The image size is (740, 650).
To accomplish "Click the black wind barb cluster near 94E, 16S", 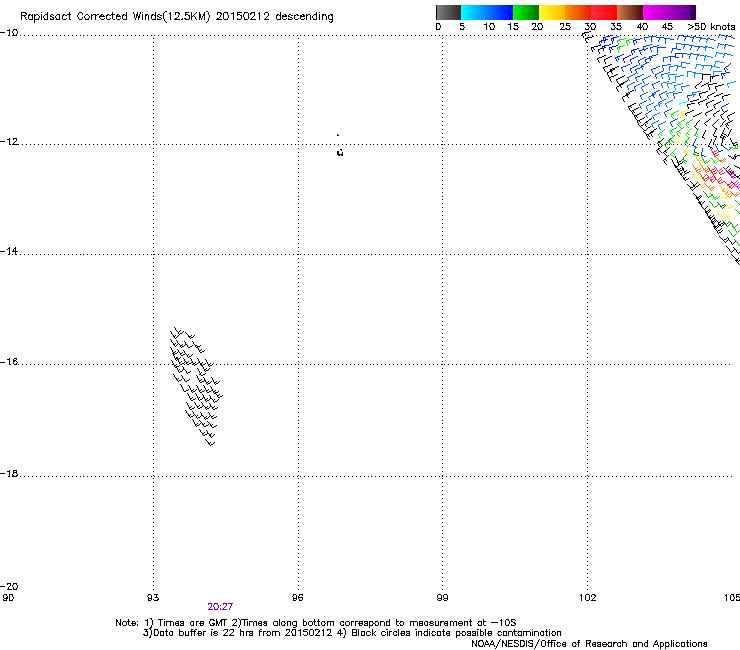I will click(x=195, y=386).
